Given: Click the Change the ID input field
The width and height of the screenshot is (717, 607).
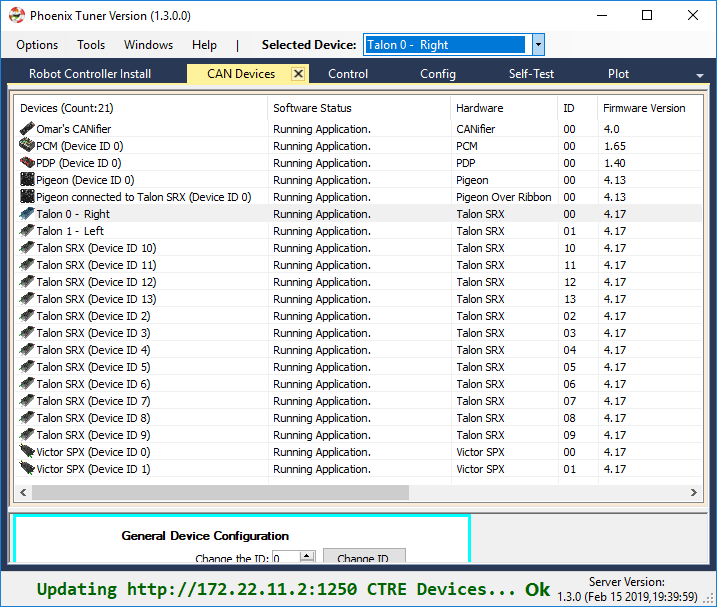Looking at the screenshot, I should click(286, 557).
